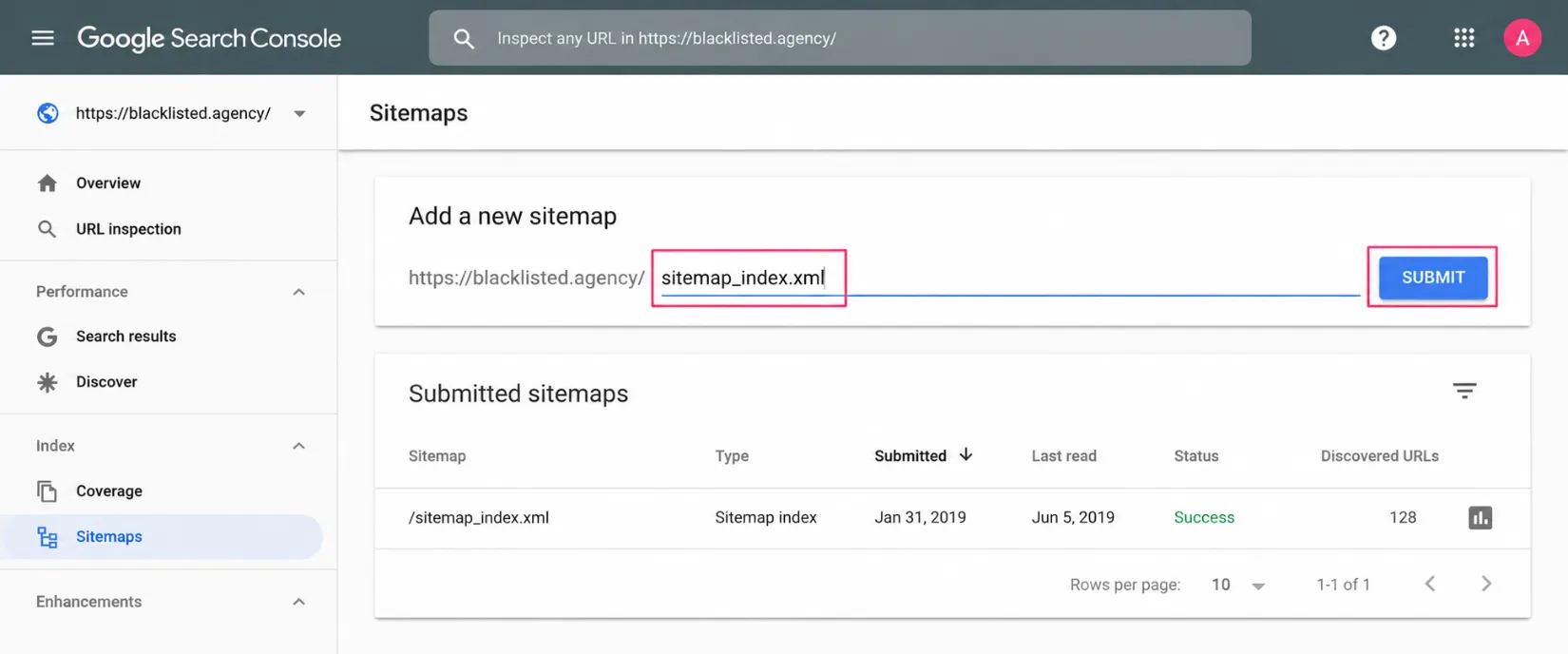Open the hamburger main menu

[x=43, y=38]
